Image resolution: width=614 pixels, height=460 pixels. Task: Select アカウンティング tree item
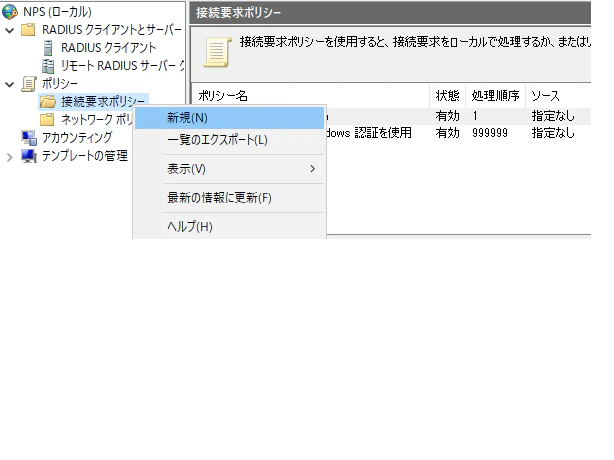77,138
